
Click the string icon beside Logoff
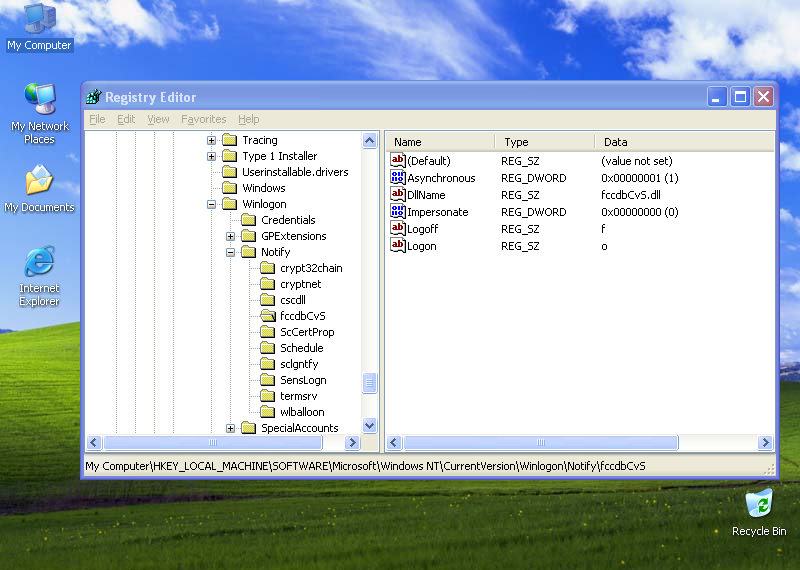[x=398, y=228]
